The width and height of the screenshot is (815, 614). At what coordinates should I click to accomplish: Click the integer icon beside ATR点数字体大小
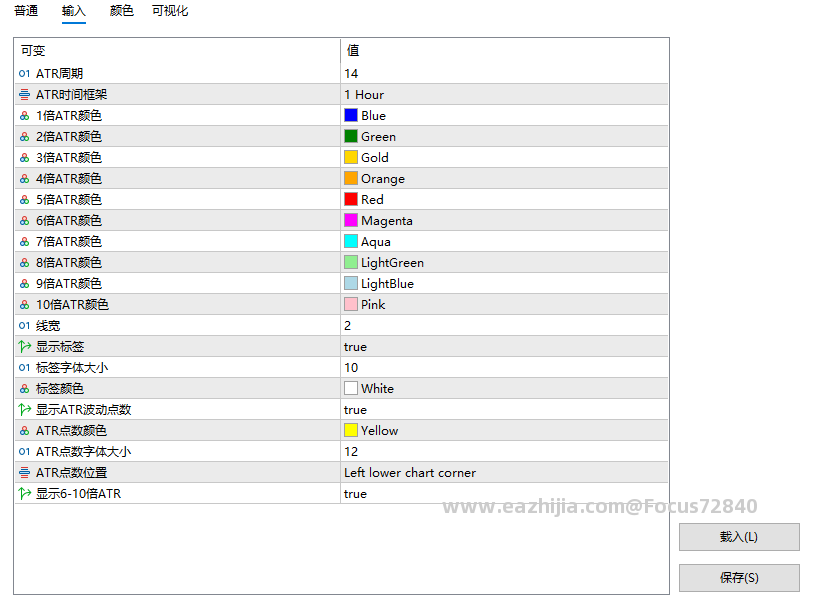24,452
